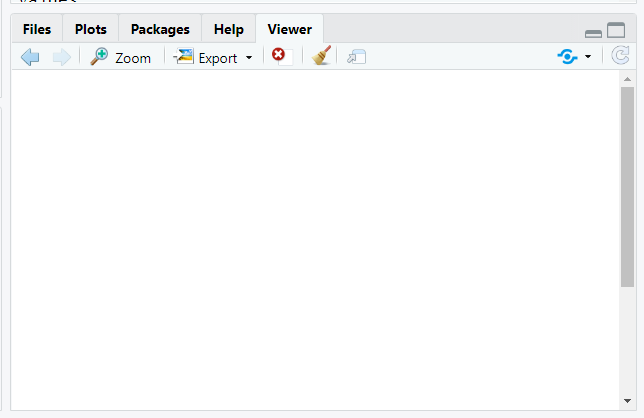Remove current viewer item (red X)
Screen dimensions: 644x418
point(282,56)
